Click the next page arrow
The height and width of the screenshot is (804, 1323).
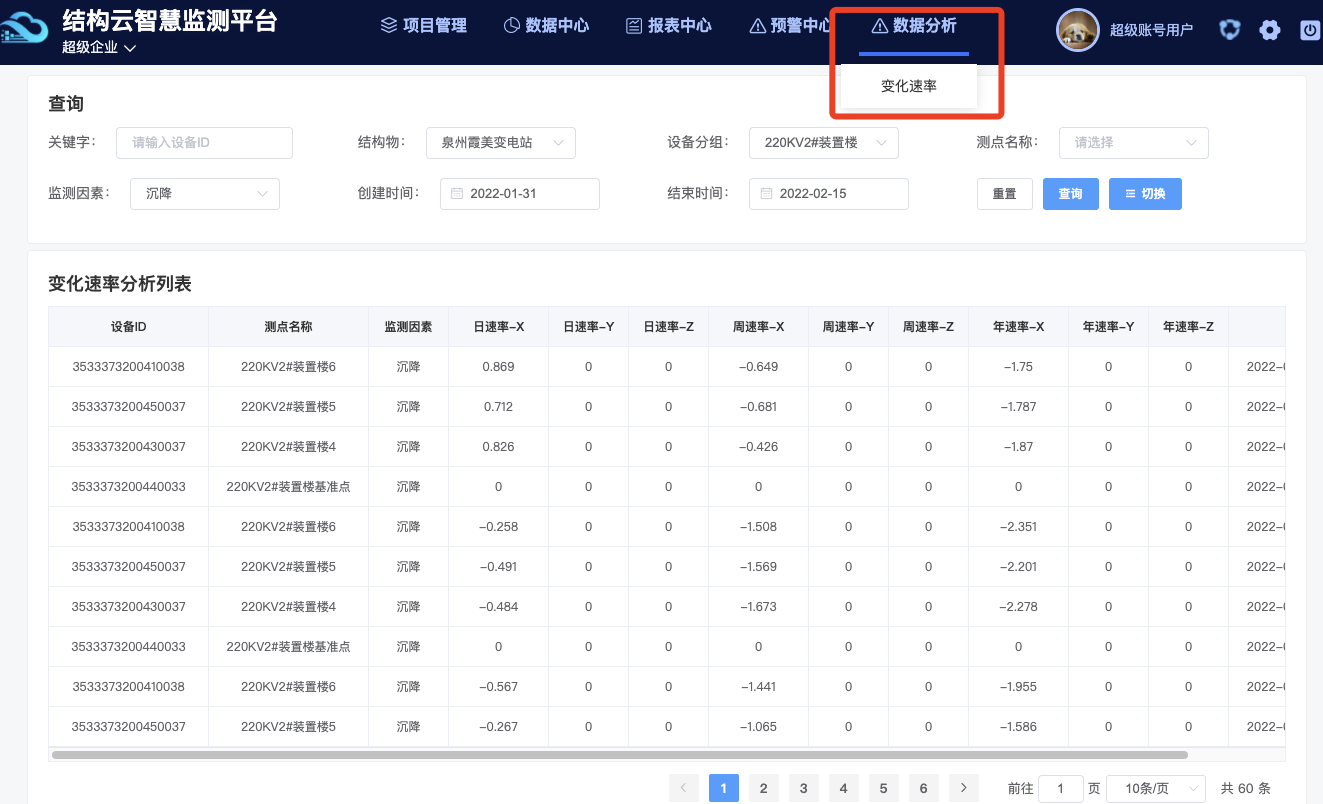(963, 788)
